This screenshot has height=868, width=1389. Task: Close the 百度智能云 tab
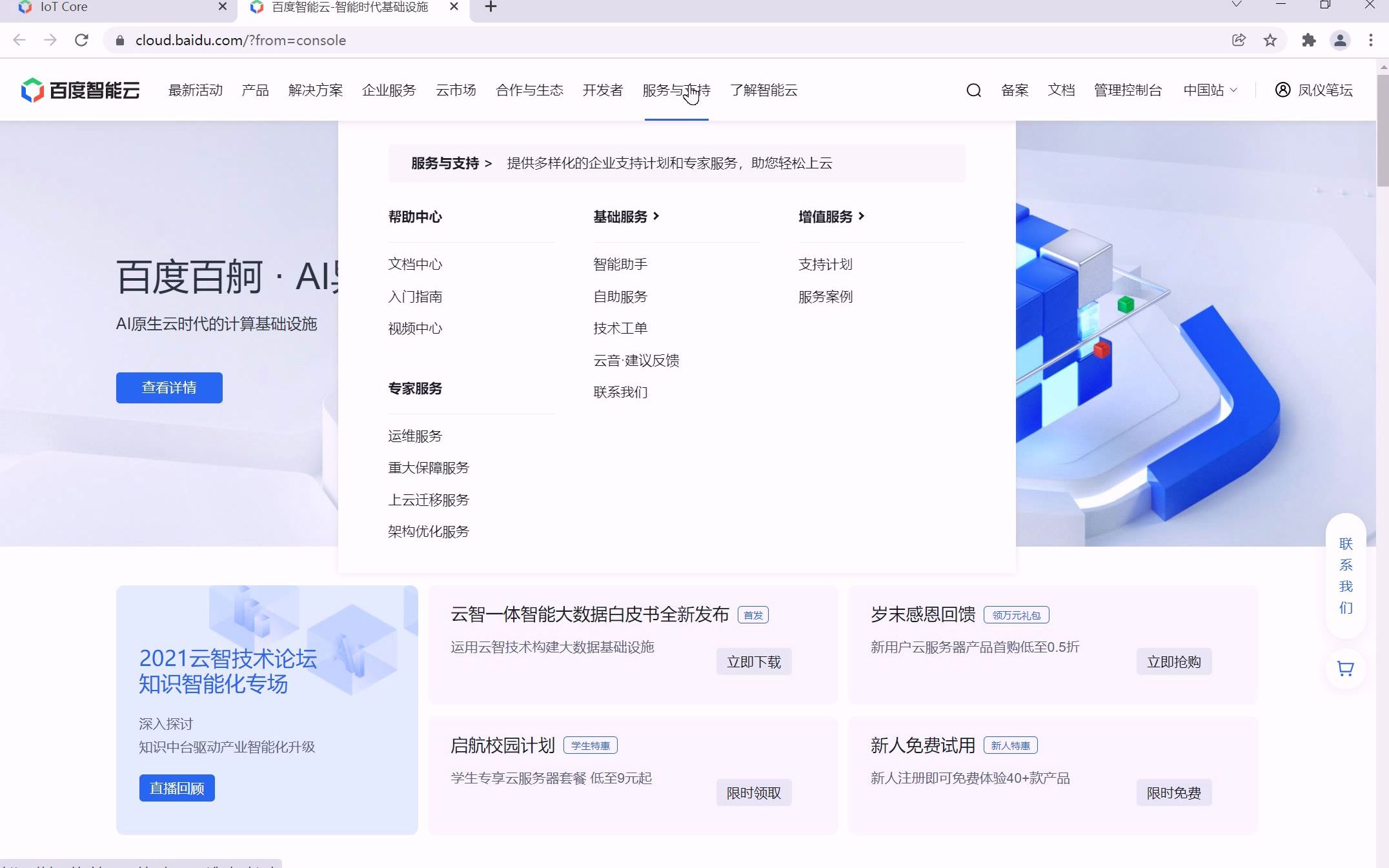[x=454, y=6]
